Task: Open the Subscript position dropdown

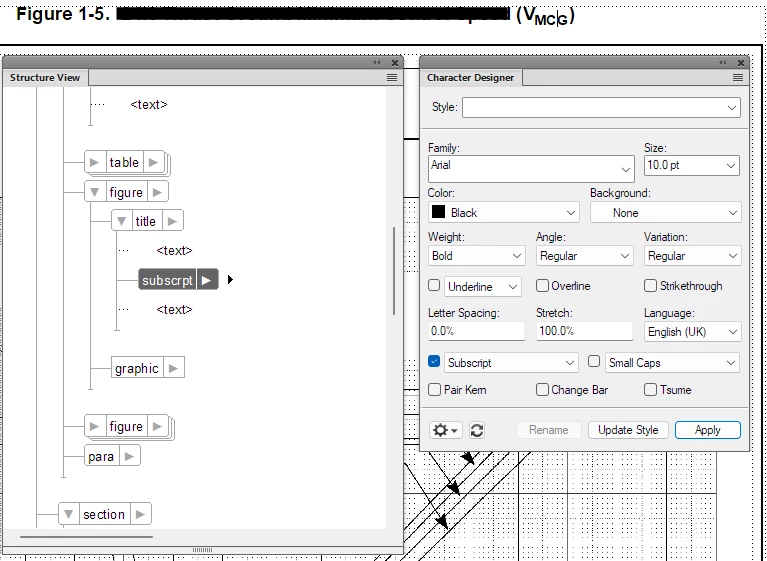Action: tap(511, 363)
